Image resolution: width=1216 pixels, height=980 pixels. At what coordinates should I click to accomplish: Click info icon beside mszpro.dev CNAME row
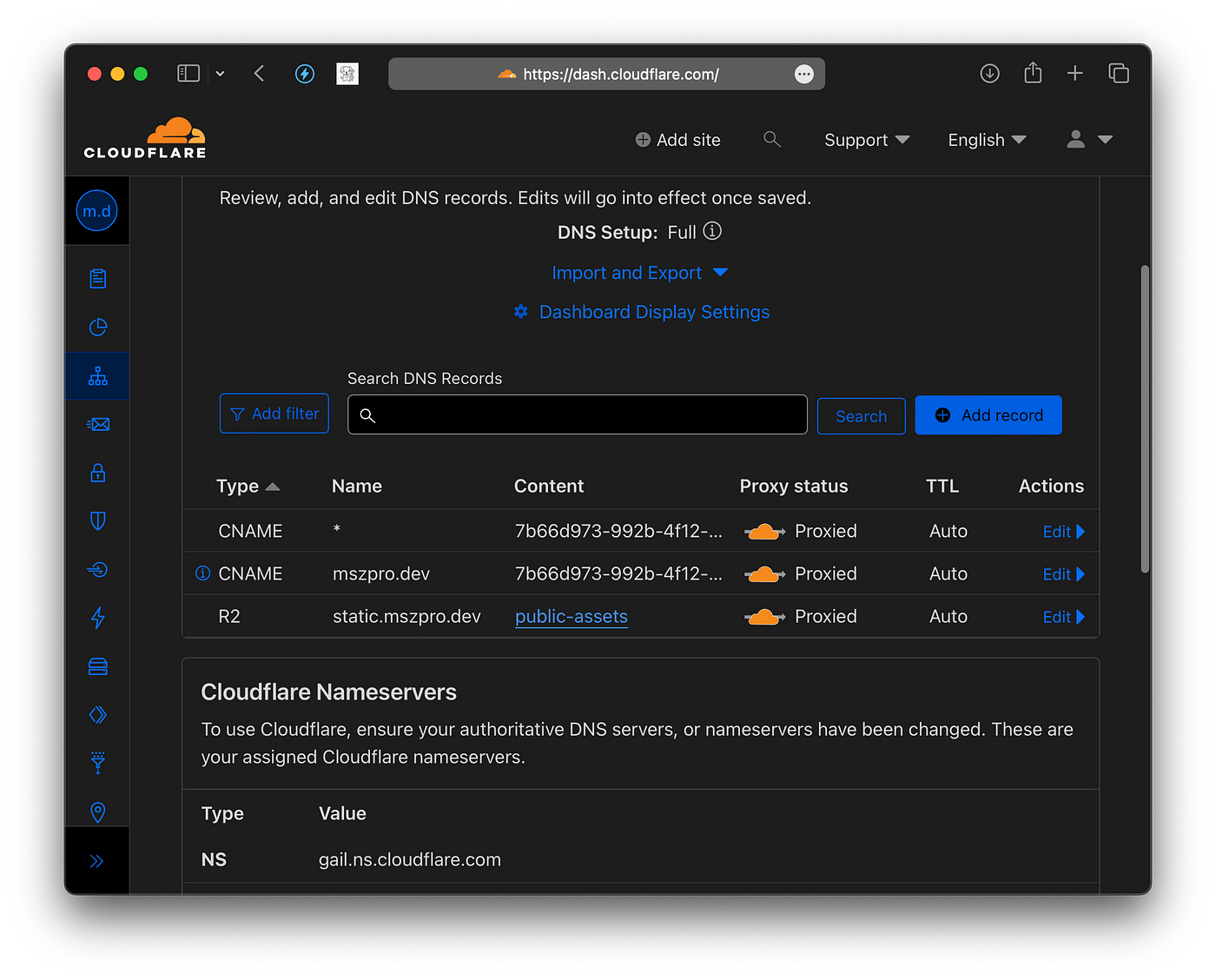tap(202, 573)
